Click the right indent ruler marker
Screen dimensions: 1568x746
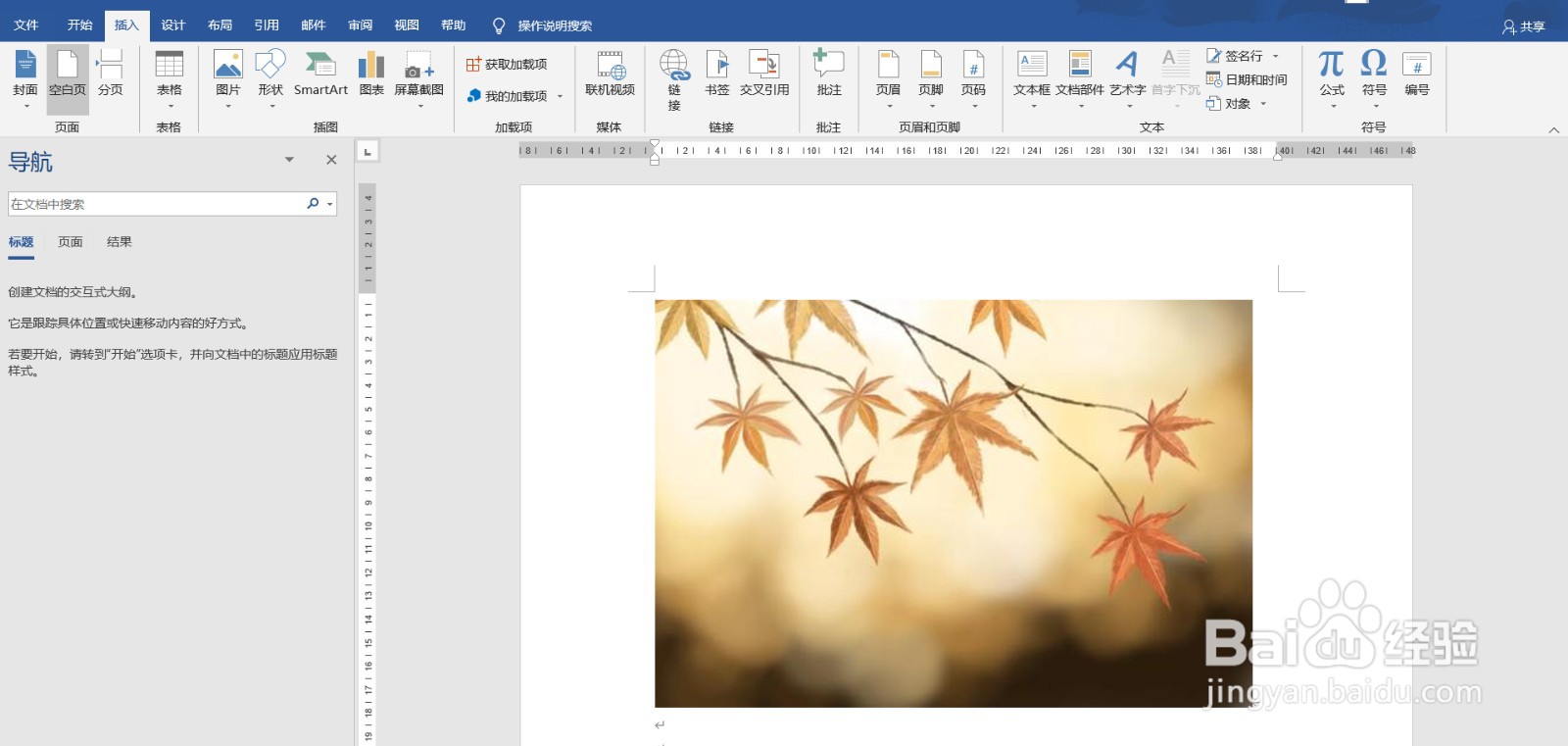click(1278, 155)
